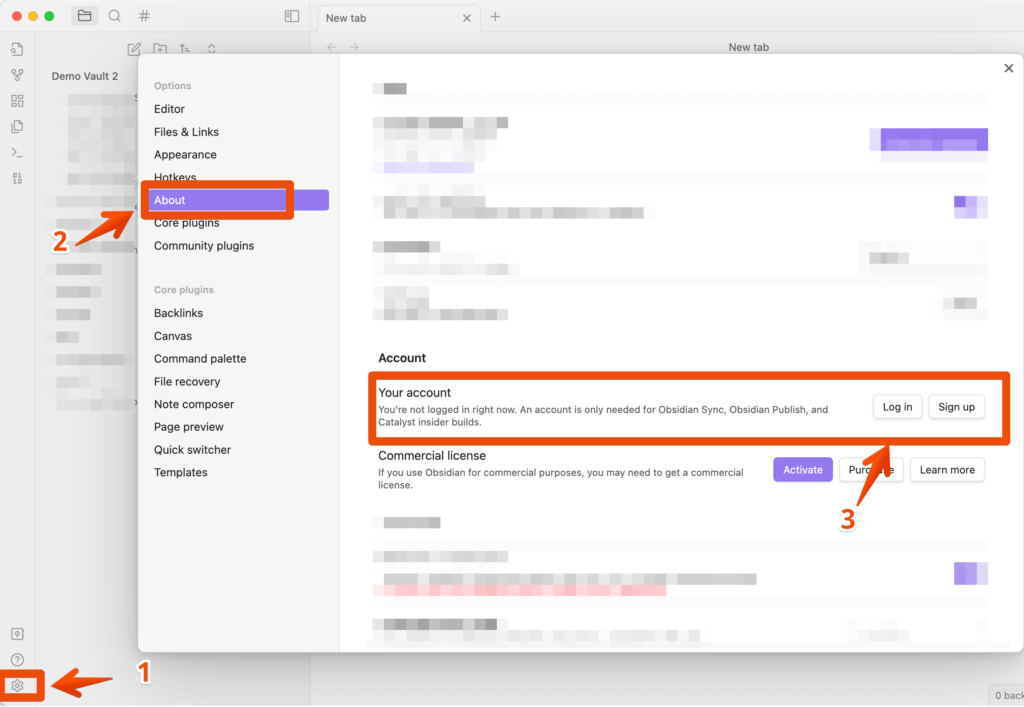Click the backlinks count in status bar

pos(1007,695)
